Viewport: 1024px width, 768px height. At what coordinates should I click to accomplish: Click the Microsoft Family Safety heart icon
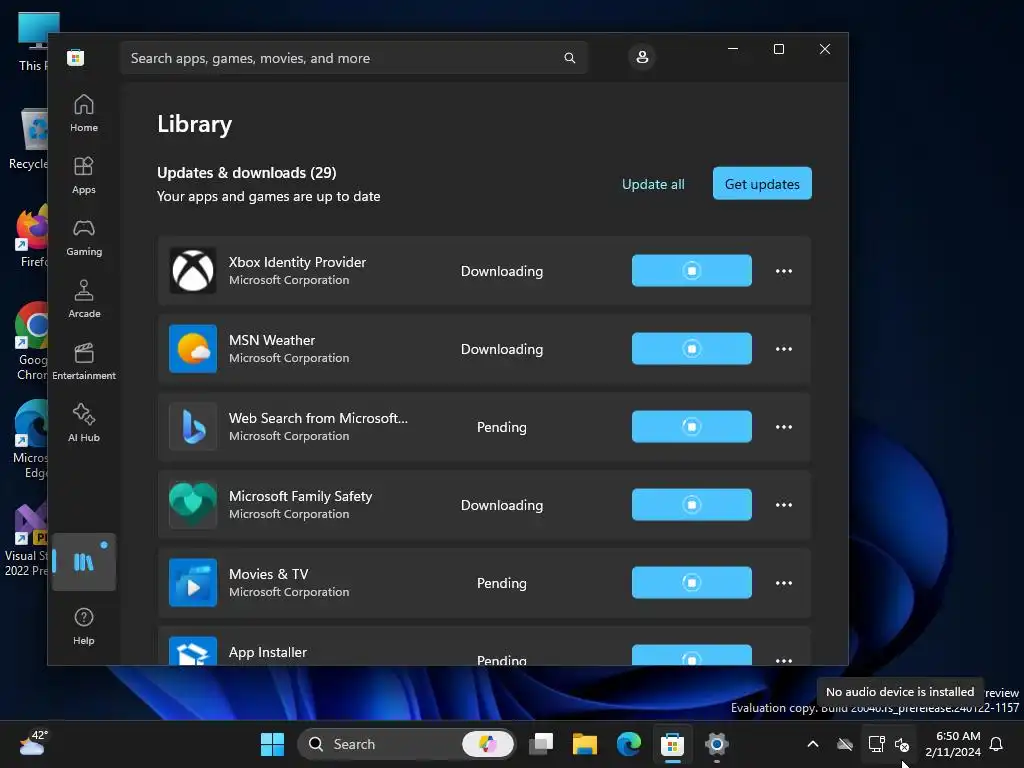coord(193,504)
